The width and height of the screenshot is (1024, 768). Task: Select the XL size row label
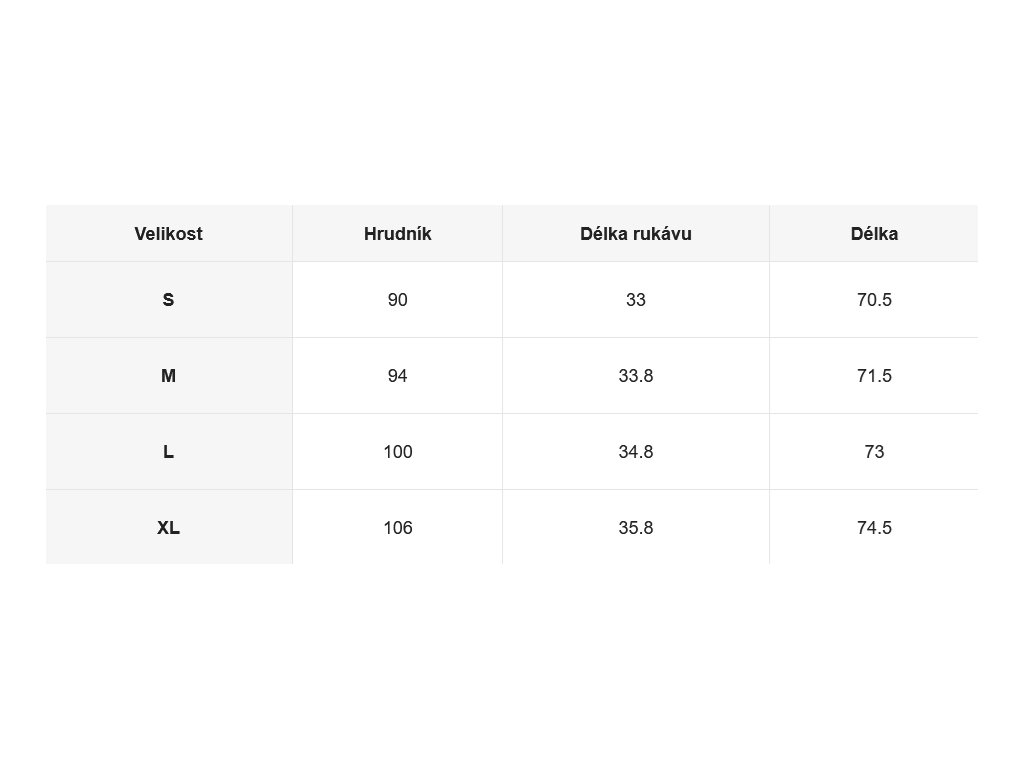[x=168, y=528]
